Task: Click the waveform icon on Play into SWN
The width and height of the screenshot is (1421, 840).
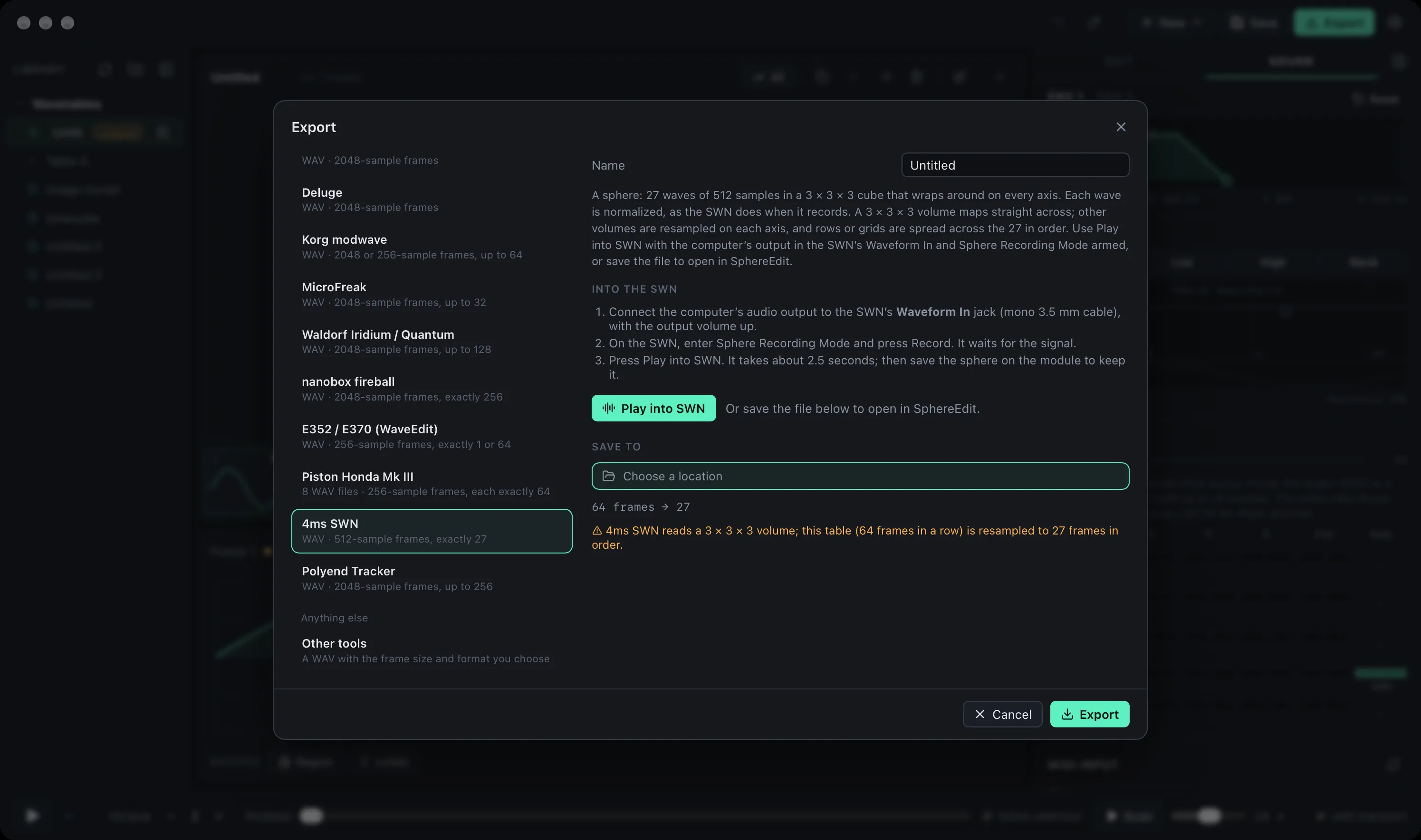Action: tap(609, 408)
